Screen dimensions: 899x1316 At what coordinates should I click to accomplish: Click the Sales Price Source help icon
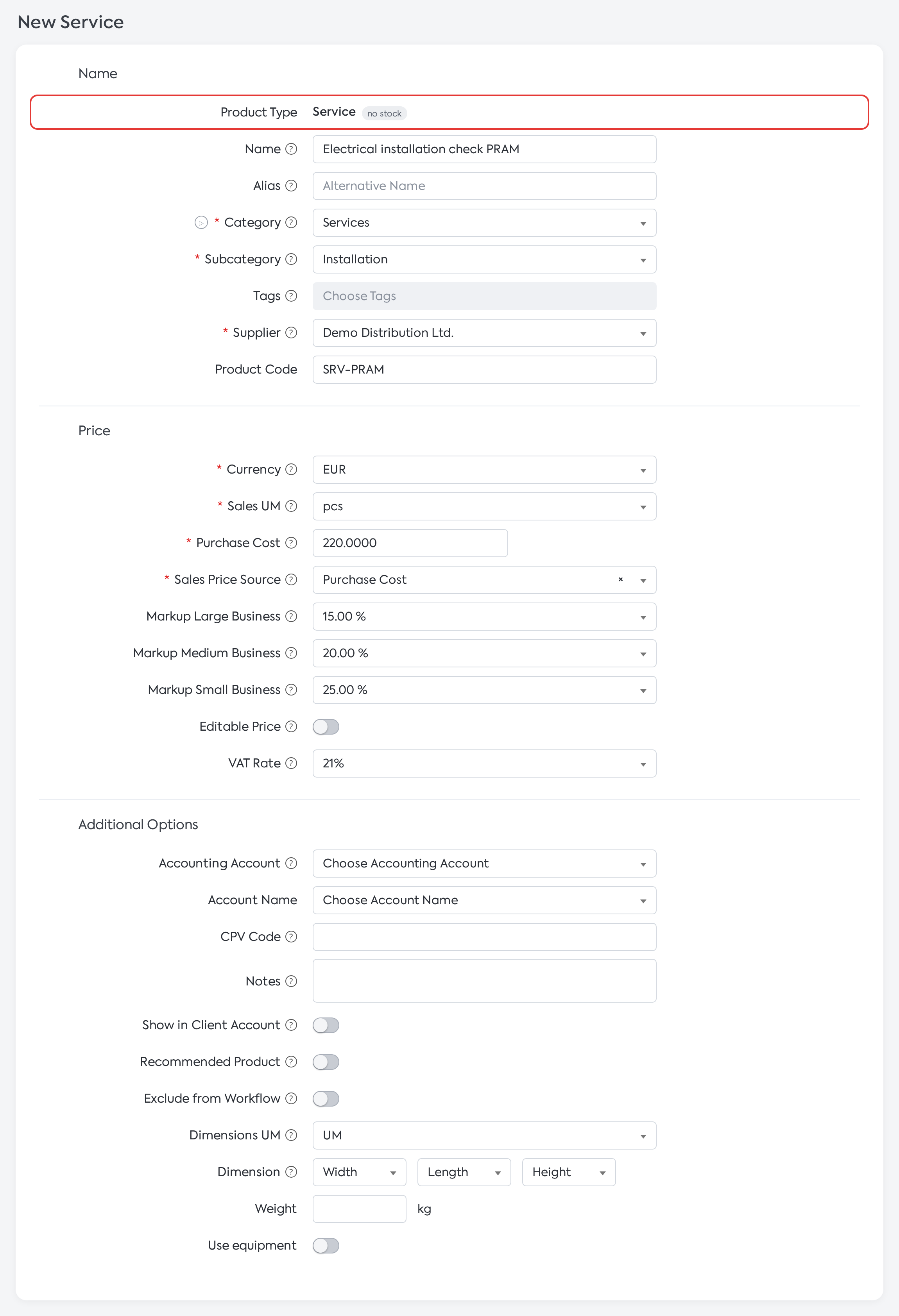click(x=291, y=580)
